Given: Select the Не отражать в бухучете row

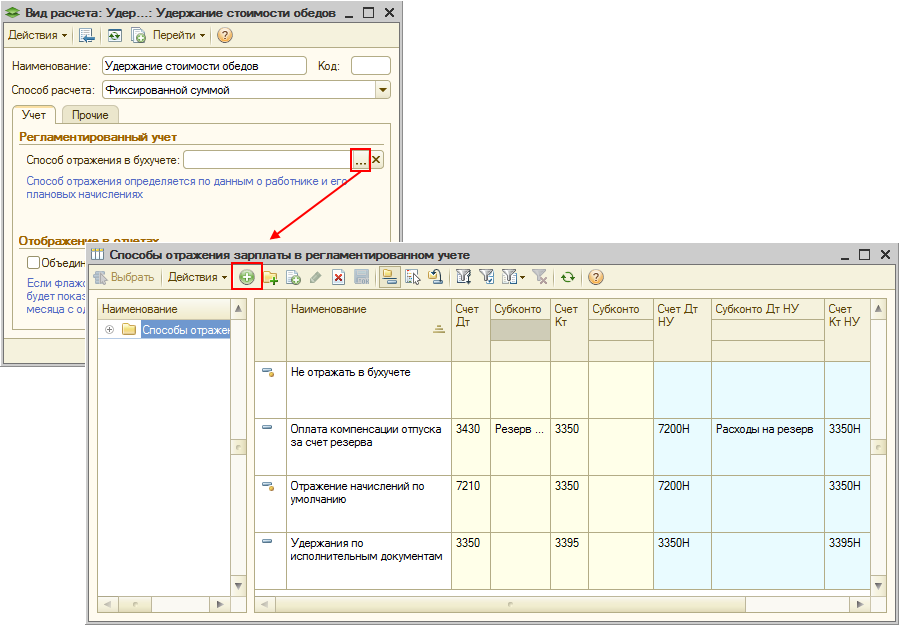Looking at the screenshot, I should 350,373.
